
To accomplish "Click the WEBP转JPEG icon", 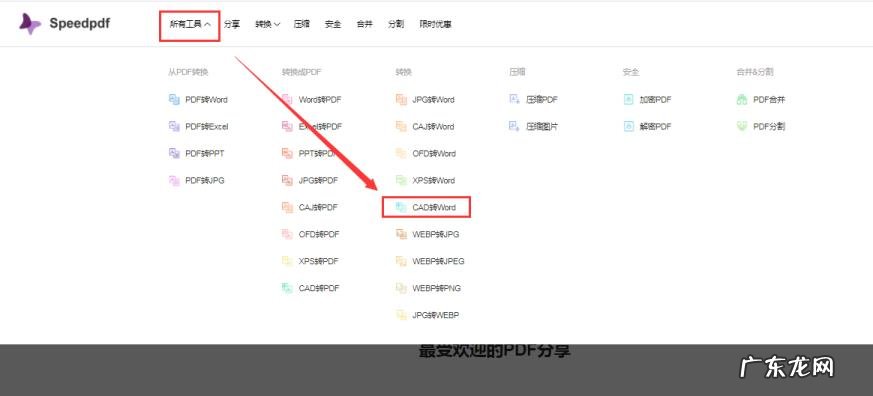I will click(x=401, y=261).
